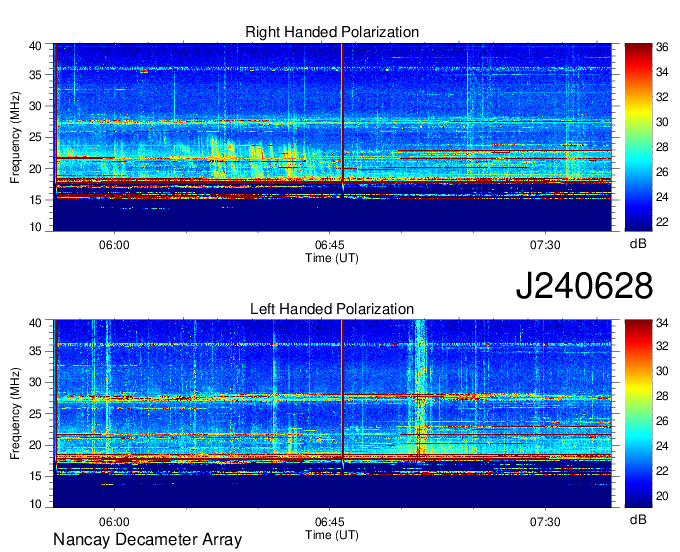Click the 07:30 tick label under top plot
This screenshot has width=680, height=552.
pyautogui.click(x=545, y=245)
